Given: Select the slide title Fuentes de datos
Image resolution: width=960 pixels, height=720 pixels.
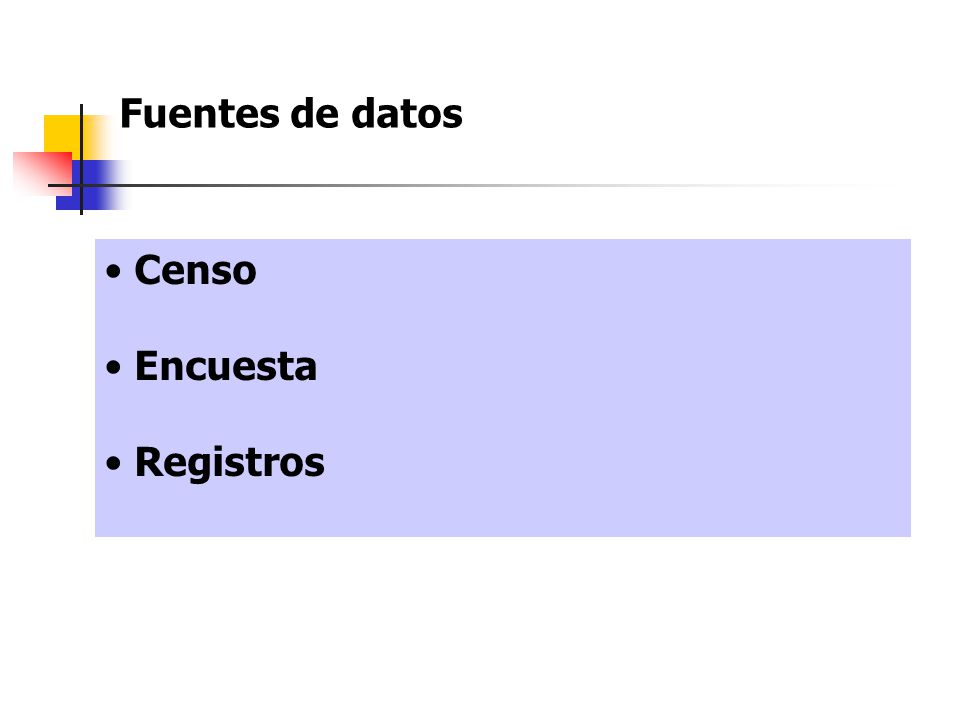Looking at the screenshot, I should (291, 114).
